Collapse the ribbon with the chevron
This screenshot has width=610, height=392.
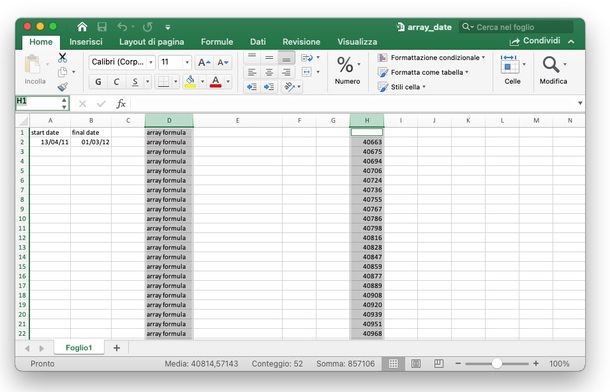[x=571, y=42]
